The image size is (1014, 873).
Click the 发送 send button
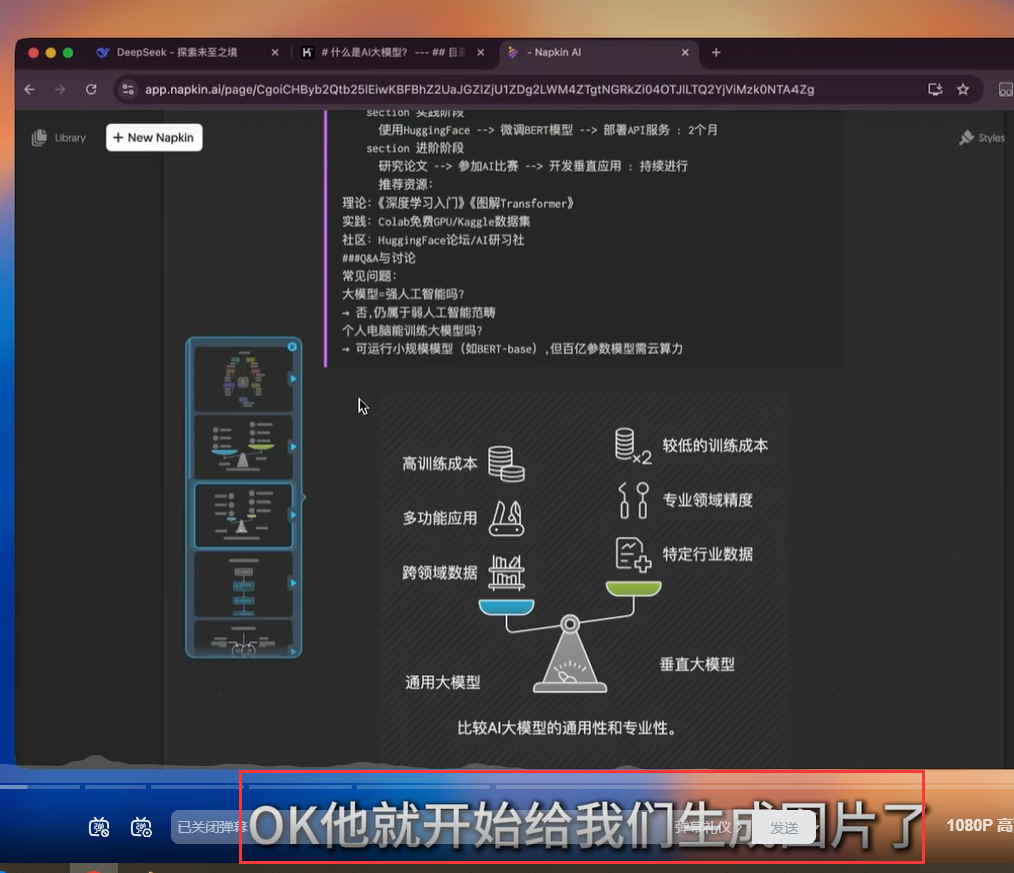(784, 828)
